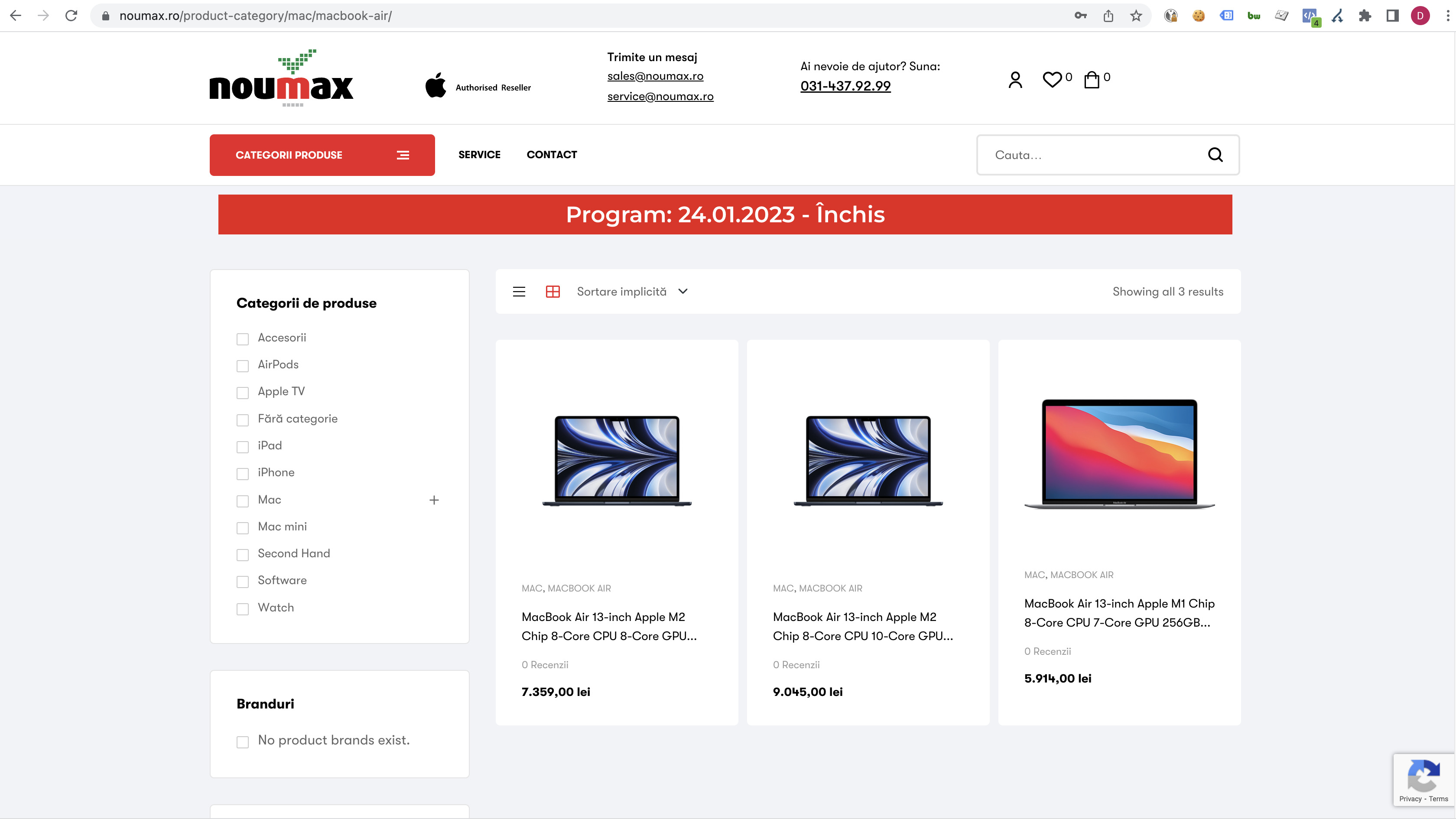Check the Mac category checkbox
This screenshot has height=819, width=1456.
point(243,501)
